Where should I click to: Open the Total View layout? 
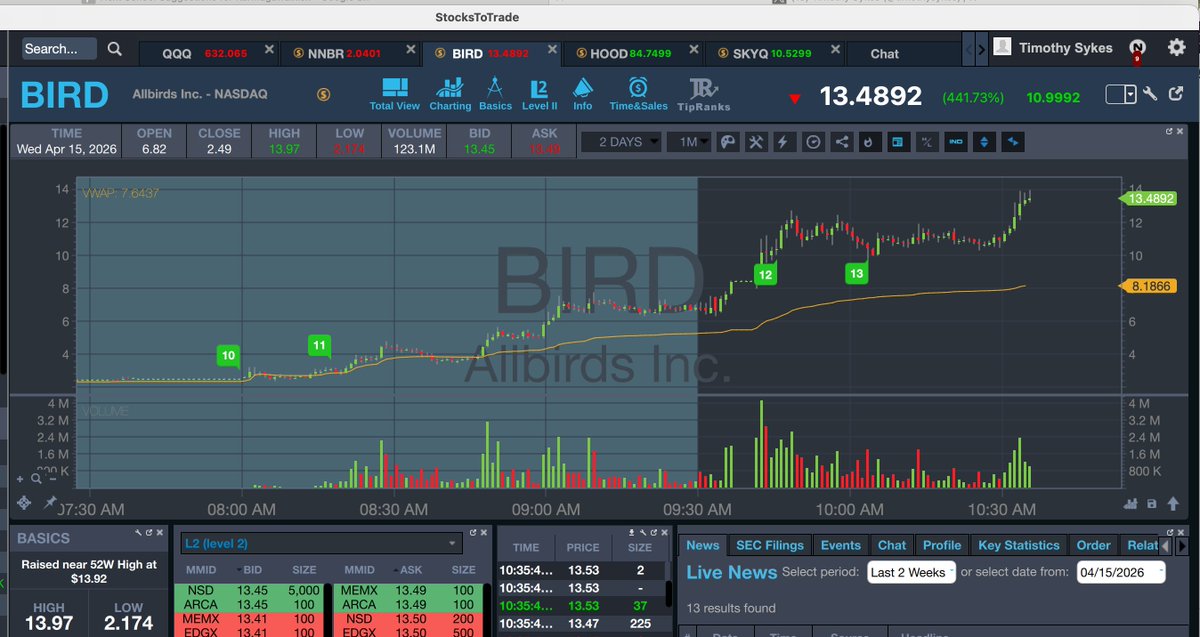[394, 95]
